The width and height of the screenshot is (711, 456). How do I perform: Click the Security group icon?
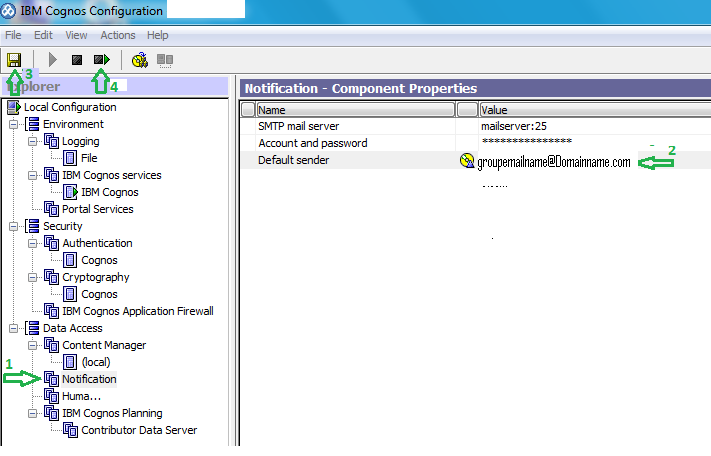[x=33, y=226]
